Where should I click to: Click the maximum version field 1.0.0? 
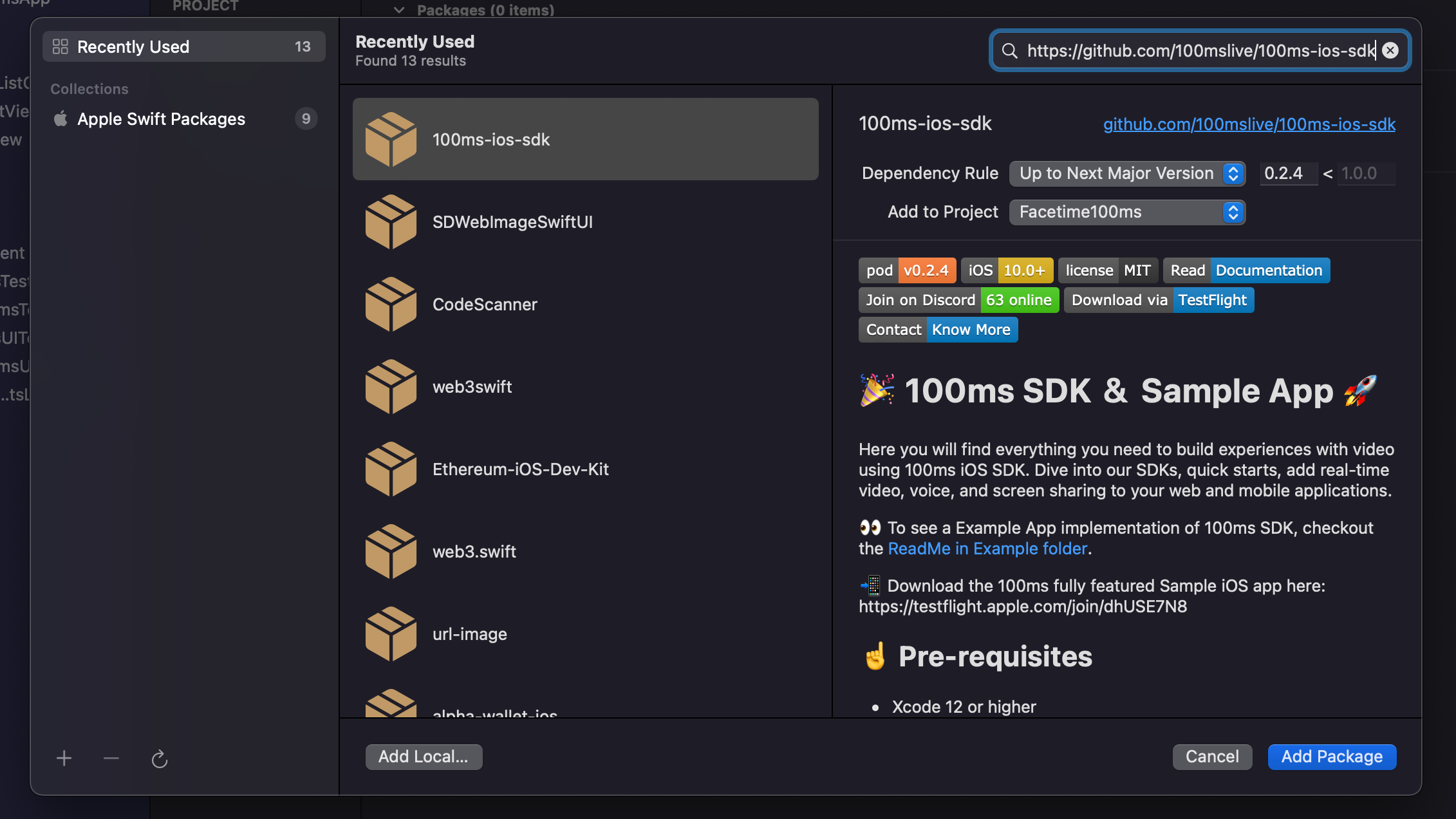pyautogui.click(x=1367, y=173)
